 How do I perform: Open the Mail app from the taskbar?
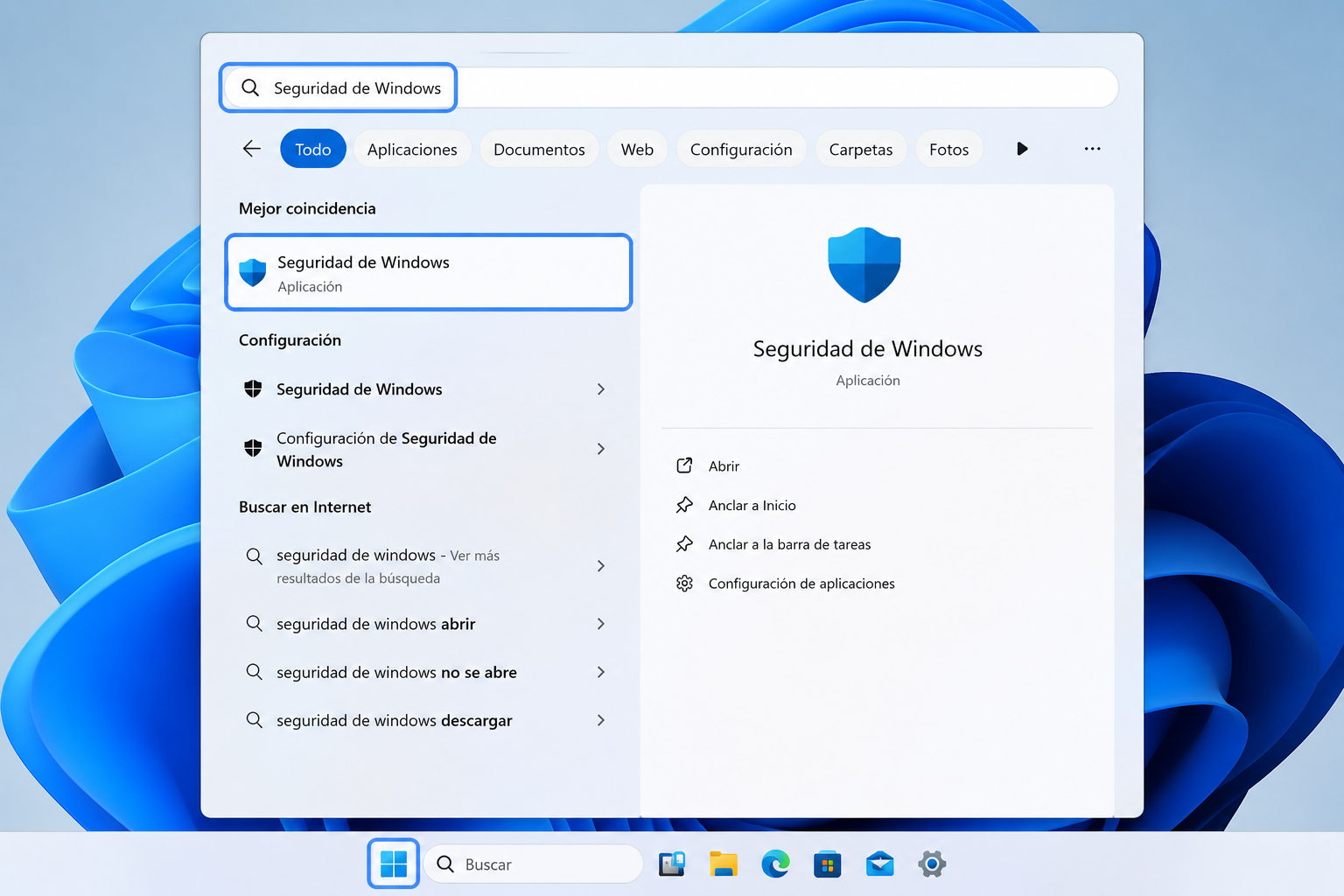[879, 864]
